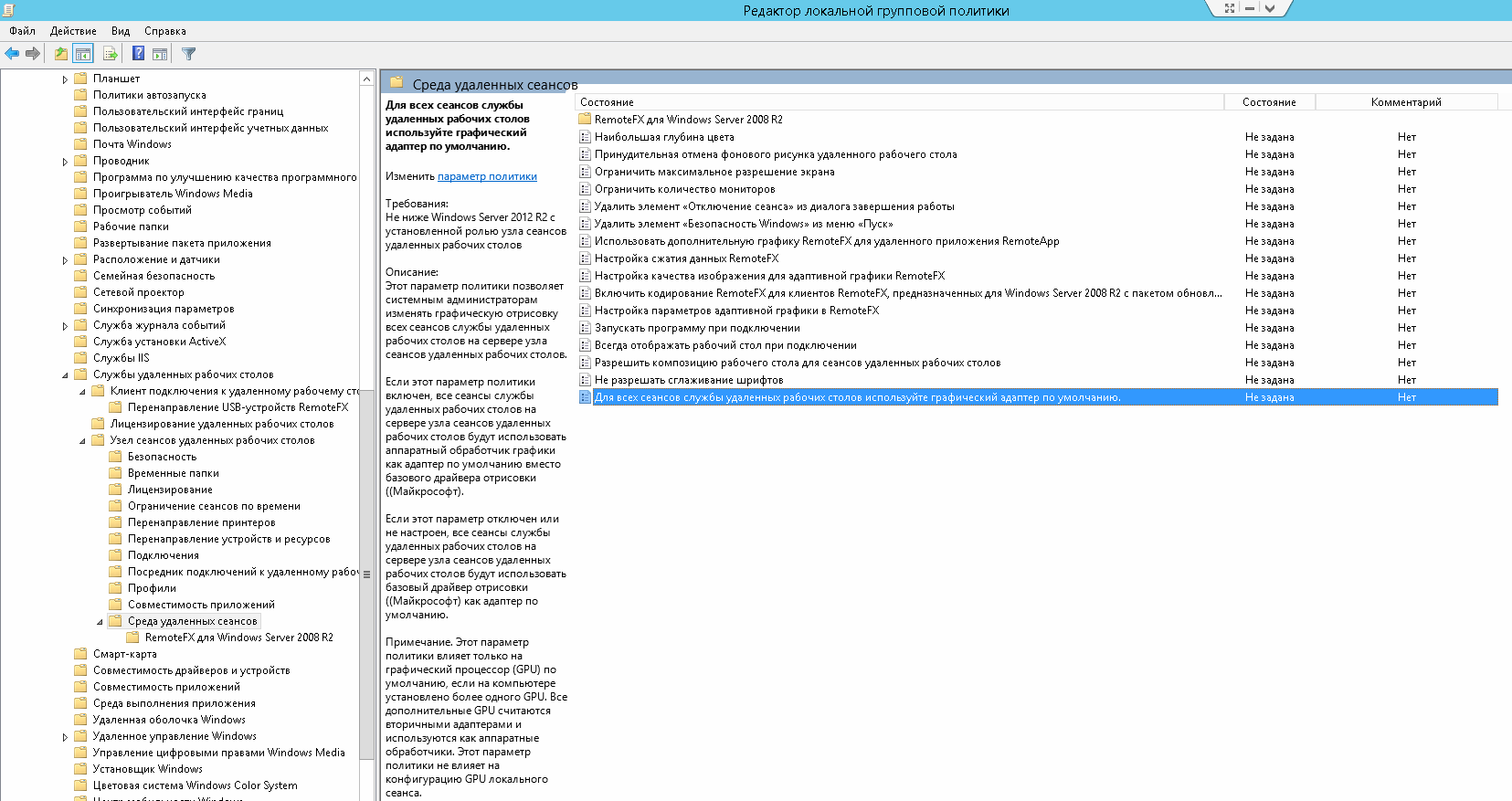Click folder icon of 'RemoteFX для Windows Server 2008 R2' in list
1512x801 pixels.
pyautogui.click(x=585, y=119)
